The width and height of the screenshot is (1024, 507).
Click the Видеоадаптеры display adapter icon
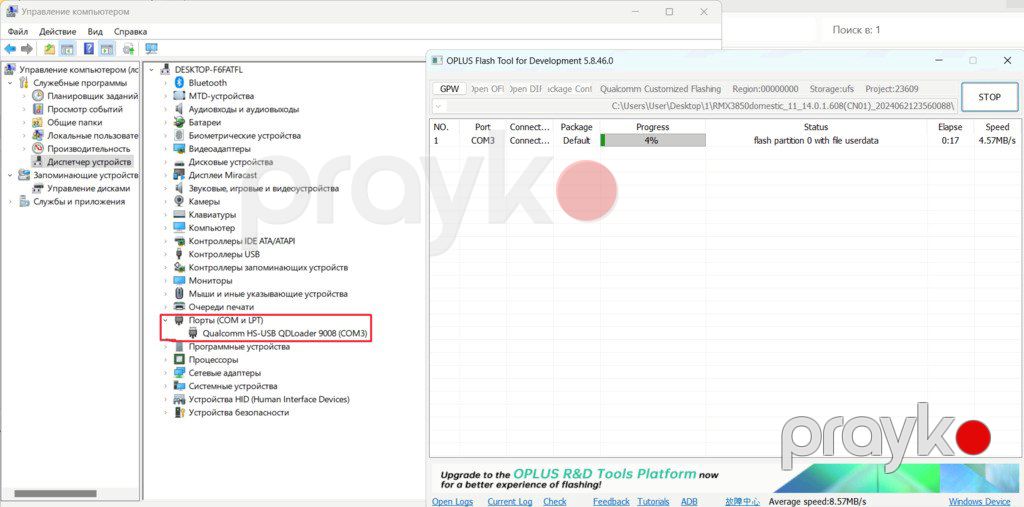coord(180,149)
